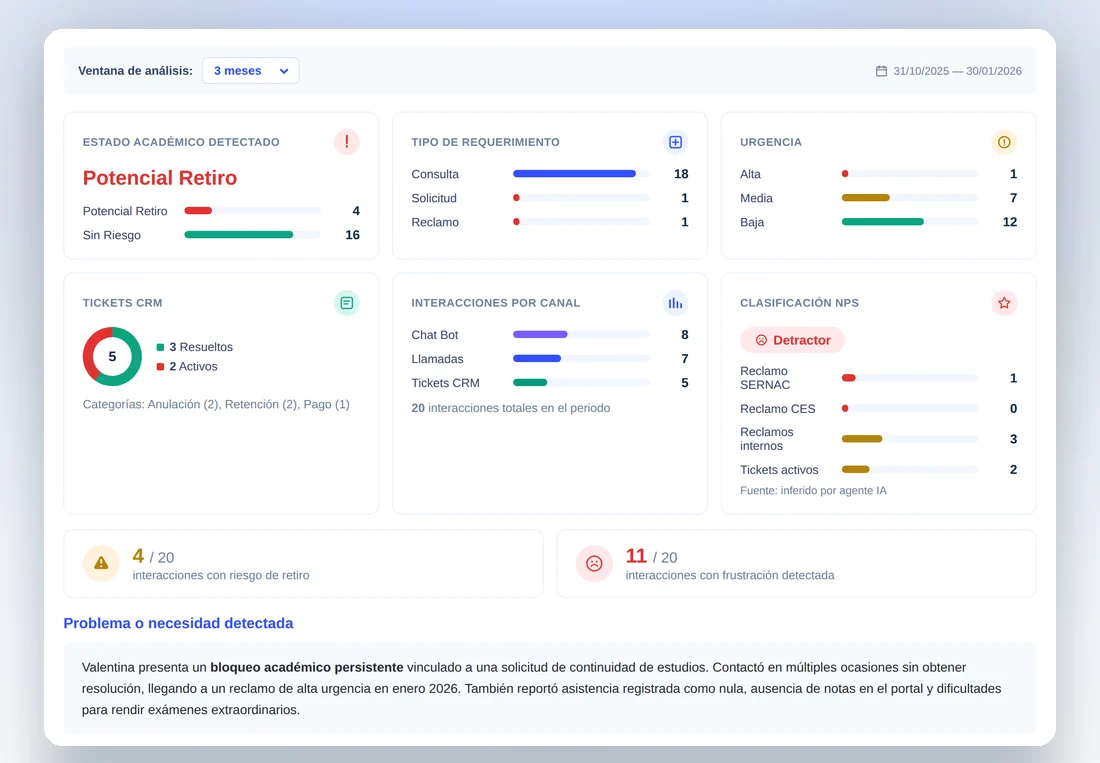Screen dimensions: 1100x763
Task: Click the star icon in Clasificación NPS card
Action: click(x=1004, y=303)
